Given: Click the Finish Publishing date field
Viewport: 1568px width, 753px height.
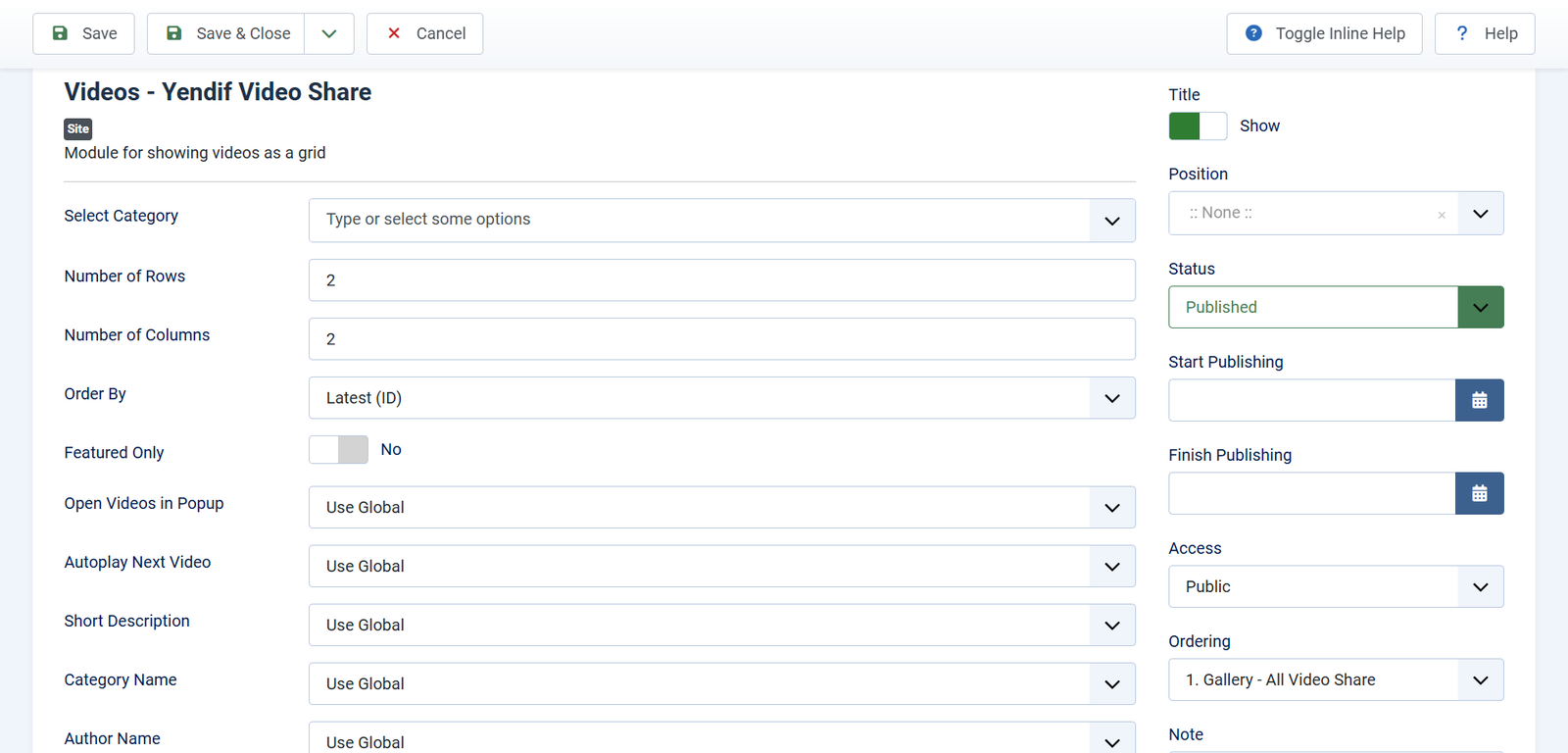Looking at the screenshot, I should click(x=1312, y=493).
